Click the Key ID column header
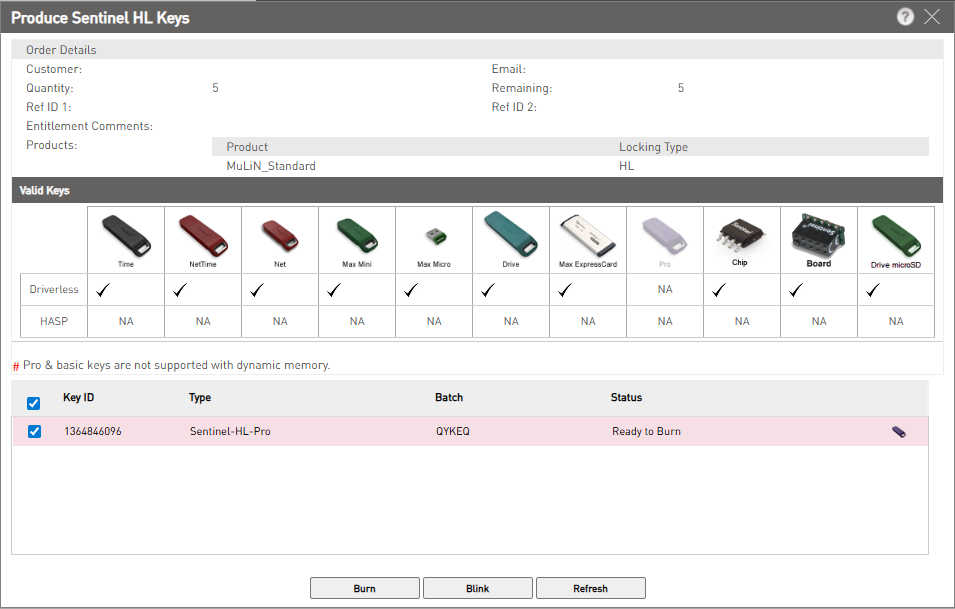The image size is (955, 609). pos(79,397)
